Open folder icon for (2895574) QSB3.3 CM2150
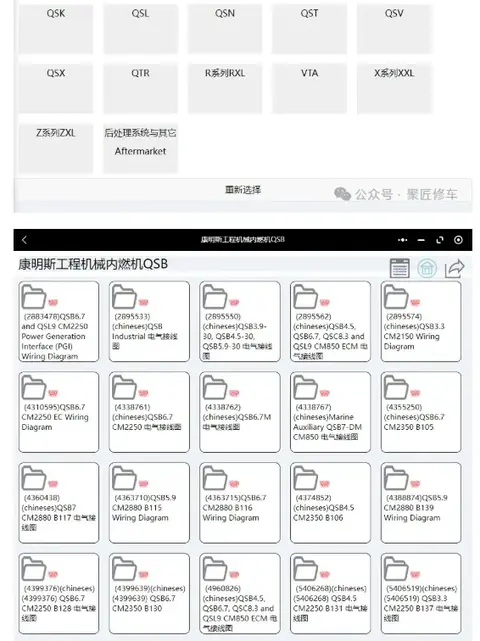This screenshot has width=480, height=641. pos(396,297)
